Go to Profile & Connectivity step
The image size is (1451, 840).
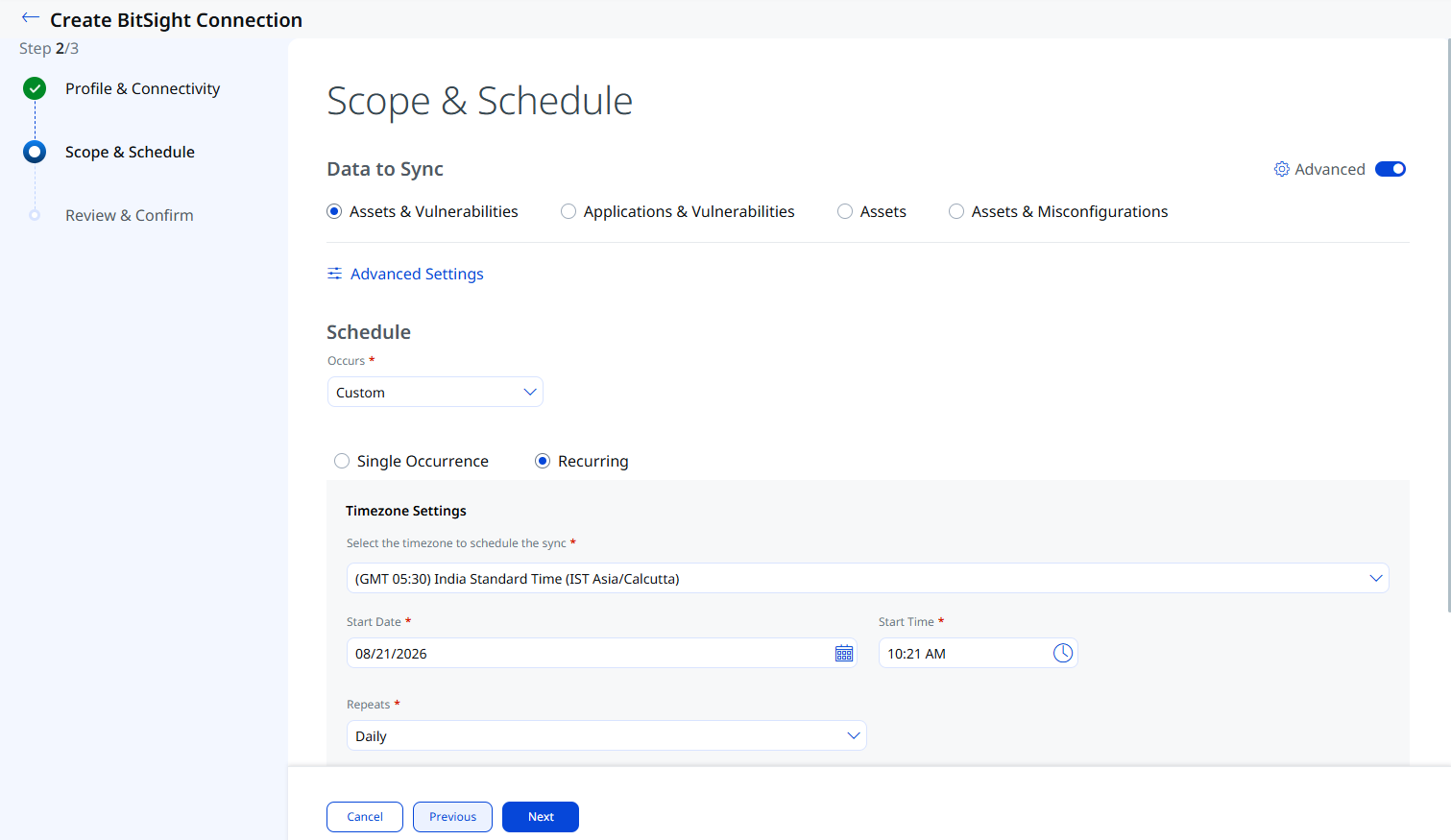(x=142, y=88)
